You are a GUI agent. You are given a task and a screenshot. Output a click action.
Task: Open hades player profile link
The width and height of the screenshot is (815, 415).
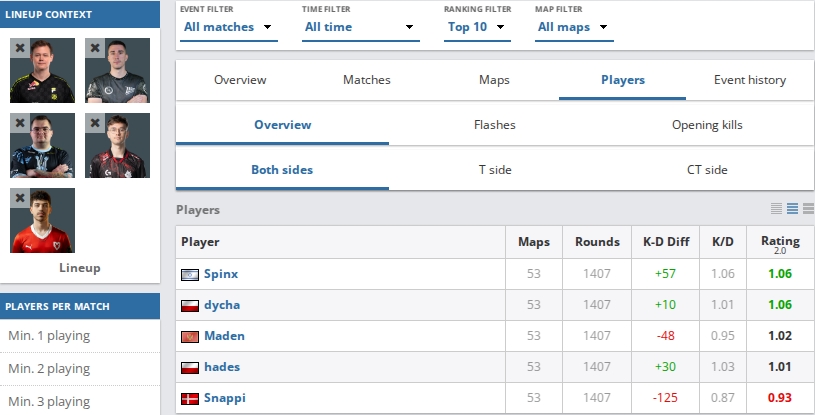point(222,367)
